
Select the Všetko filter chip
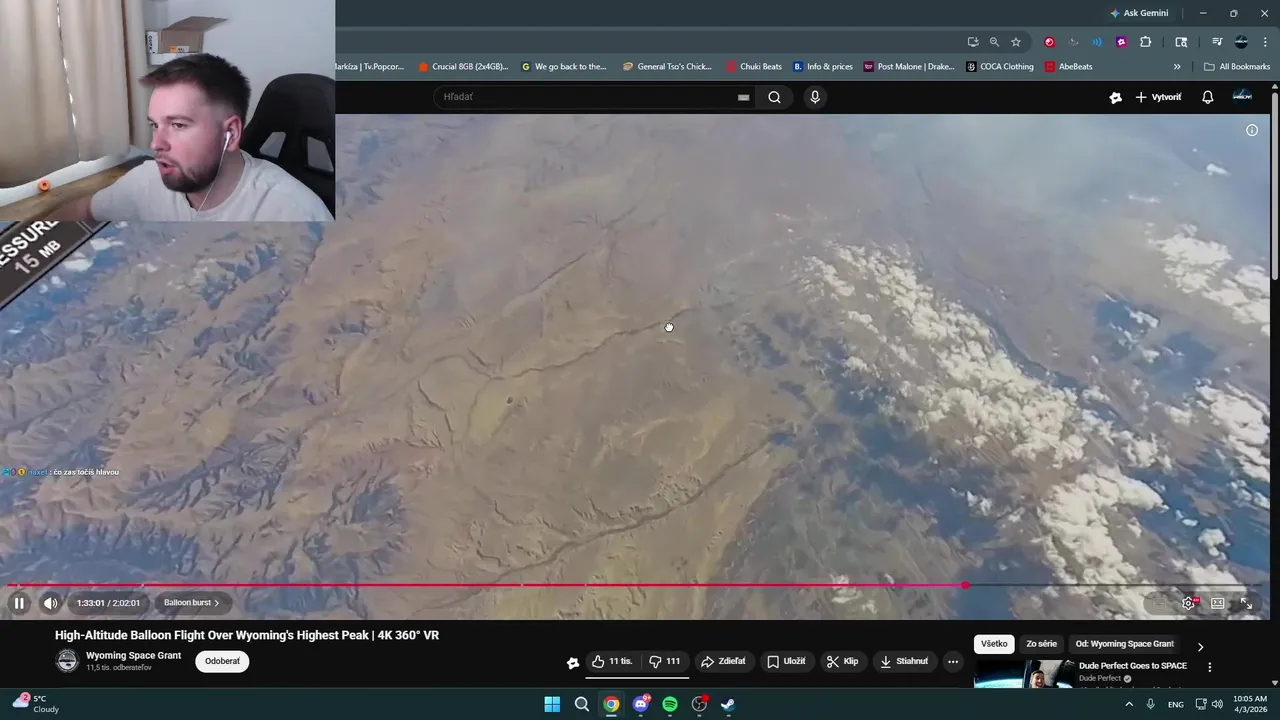coord(994,644)
